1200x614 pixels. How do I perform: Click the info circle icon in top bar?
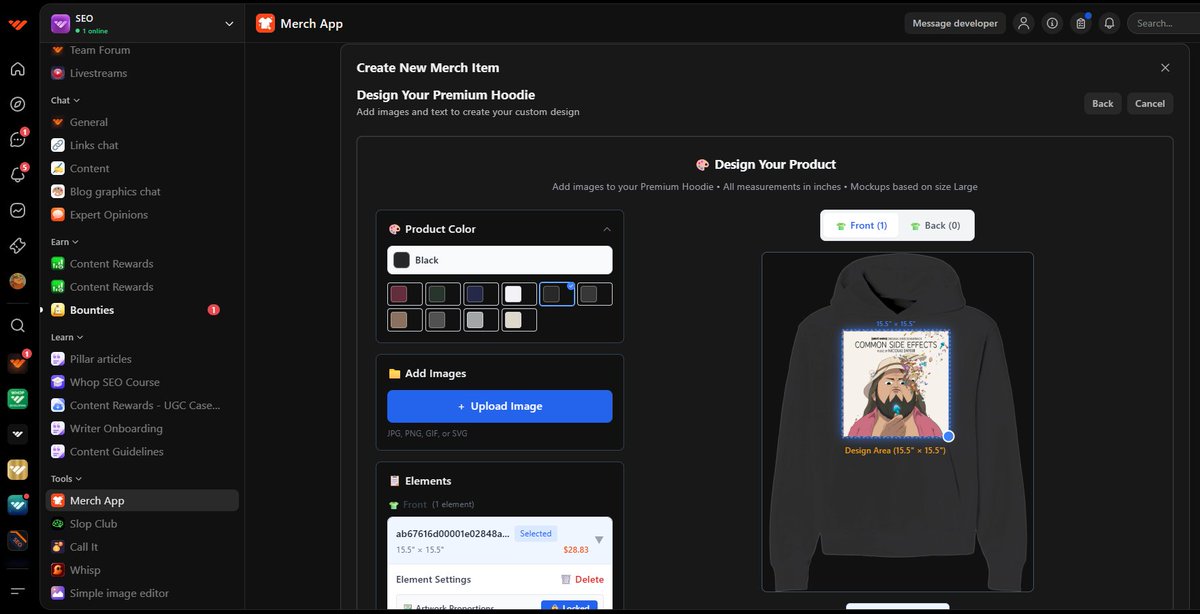pos(1052,23)
